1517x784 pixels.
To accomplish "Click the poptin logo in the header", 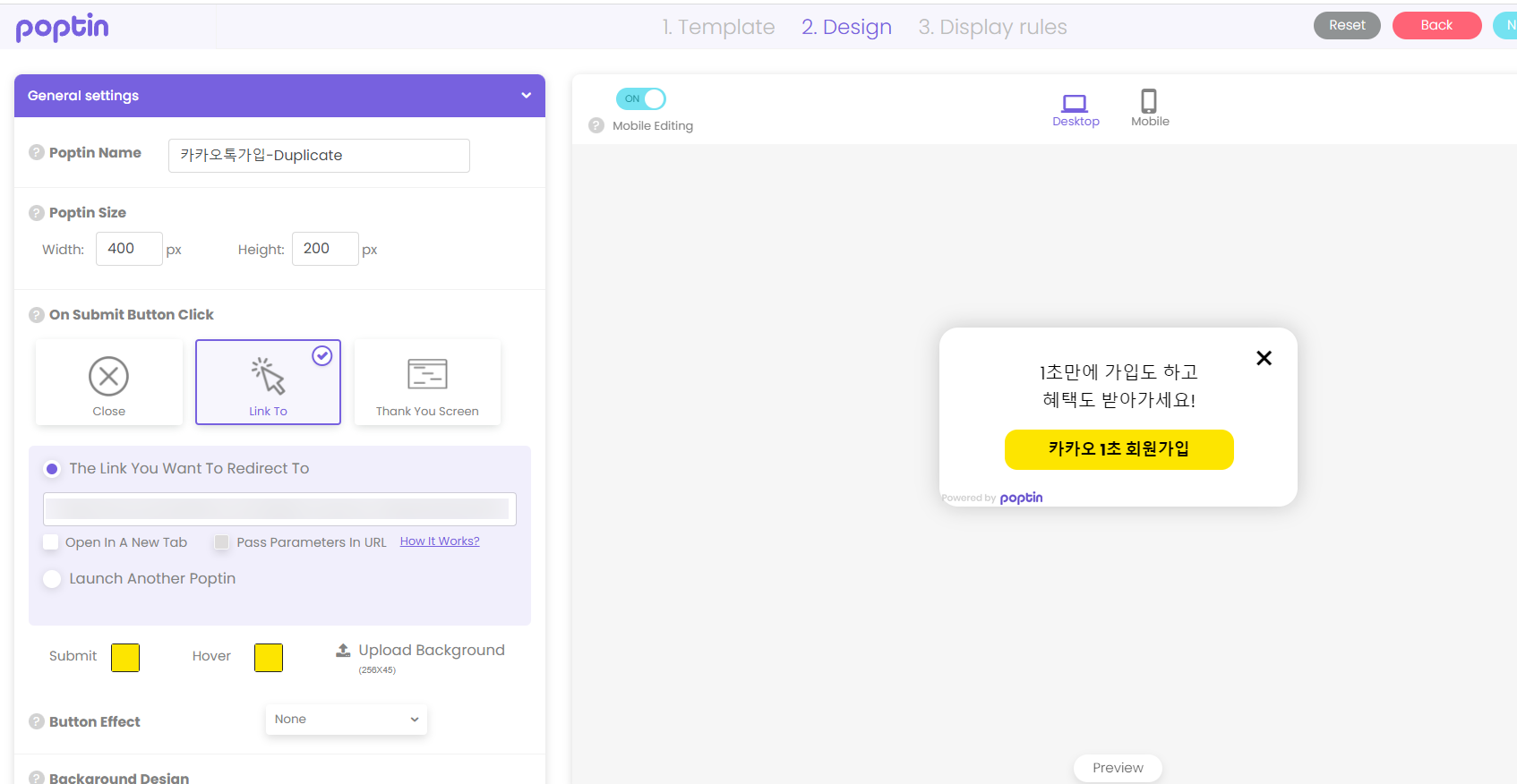I will 62,27.
